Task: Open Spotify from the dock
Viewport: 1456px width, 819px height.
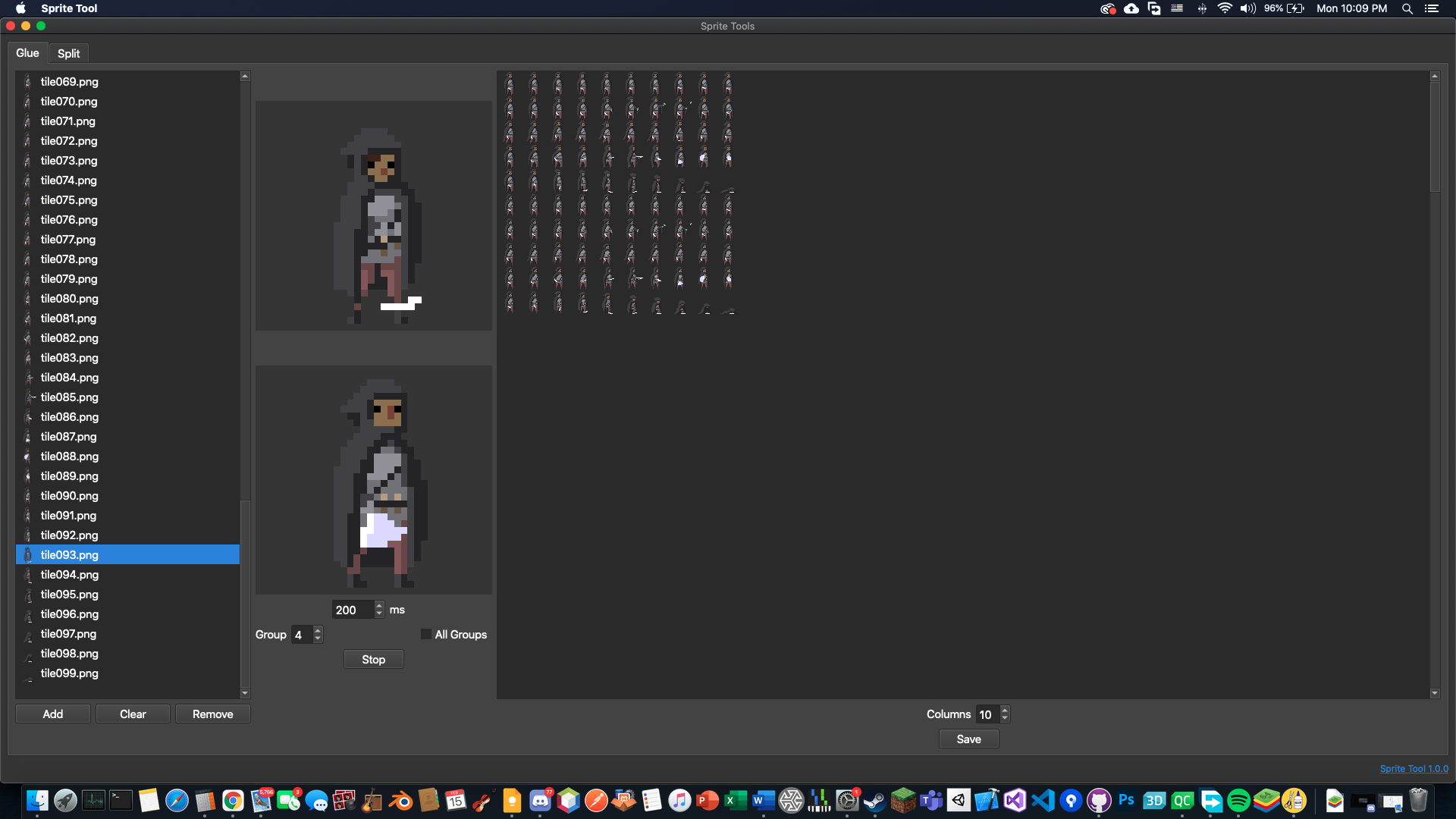Action: pyautogui.click(x=1238, y=801)
